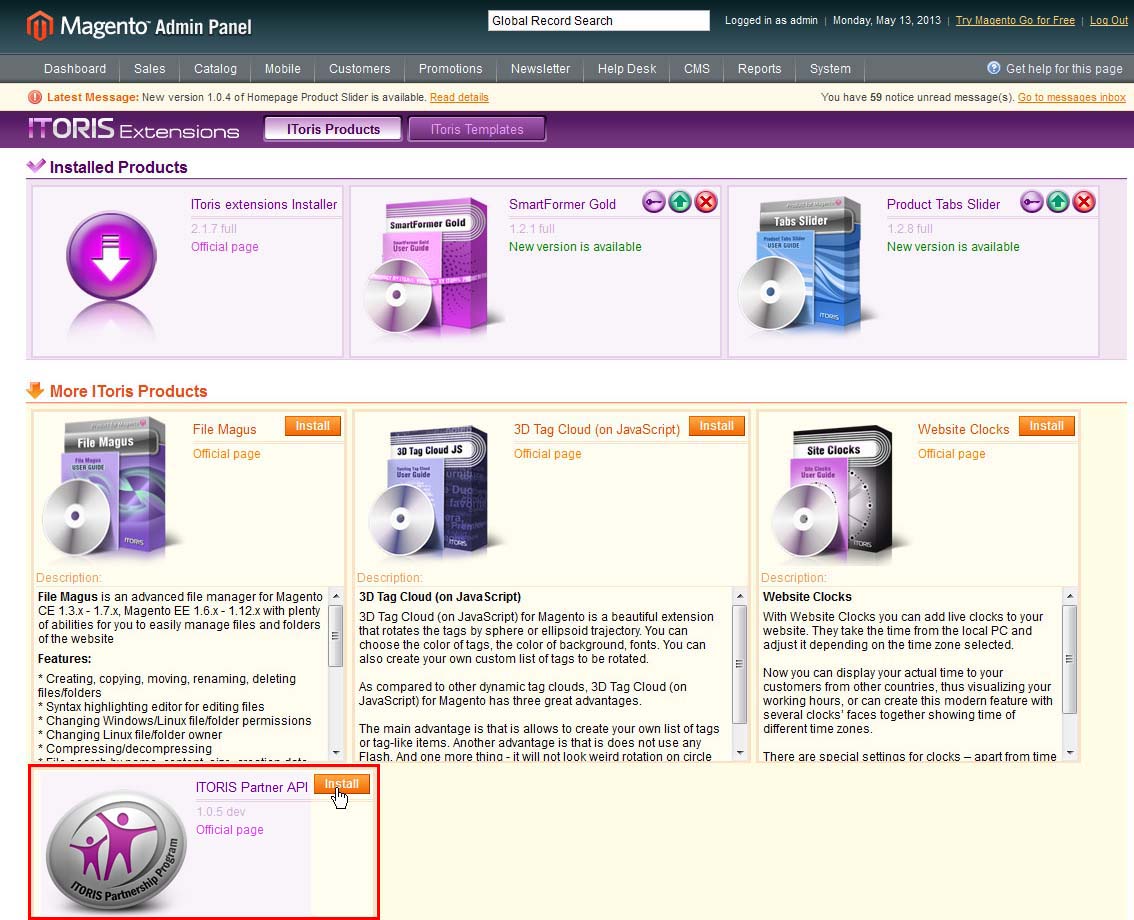1134x920 pixels.
Task: Click the help question mark icon
Action: click(994, 68)
